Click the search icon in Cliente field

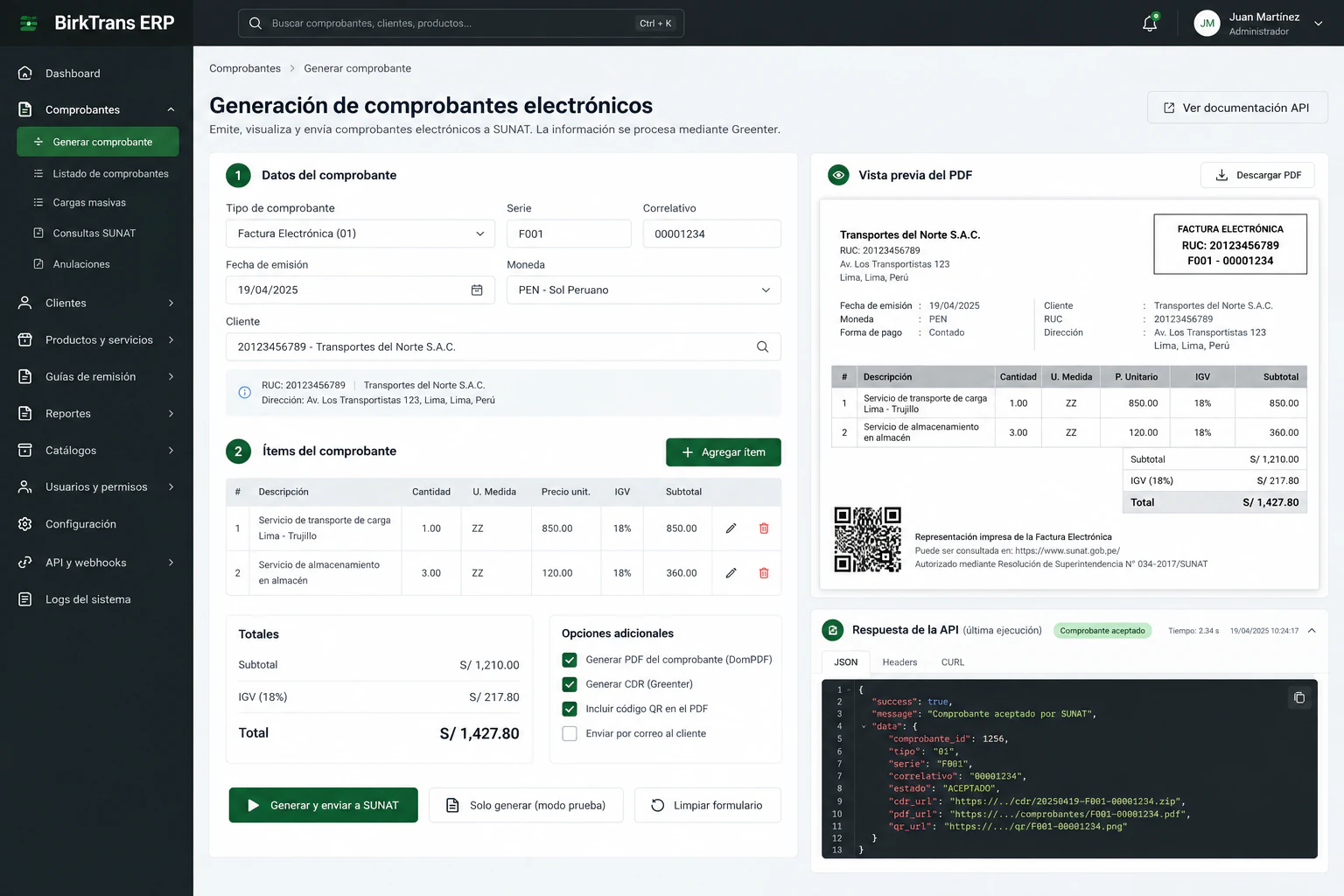tap(762, 347)
